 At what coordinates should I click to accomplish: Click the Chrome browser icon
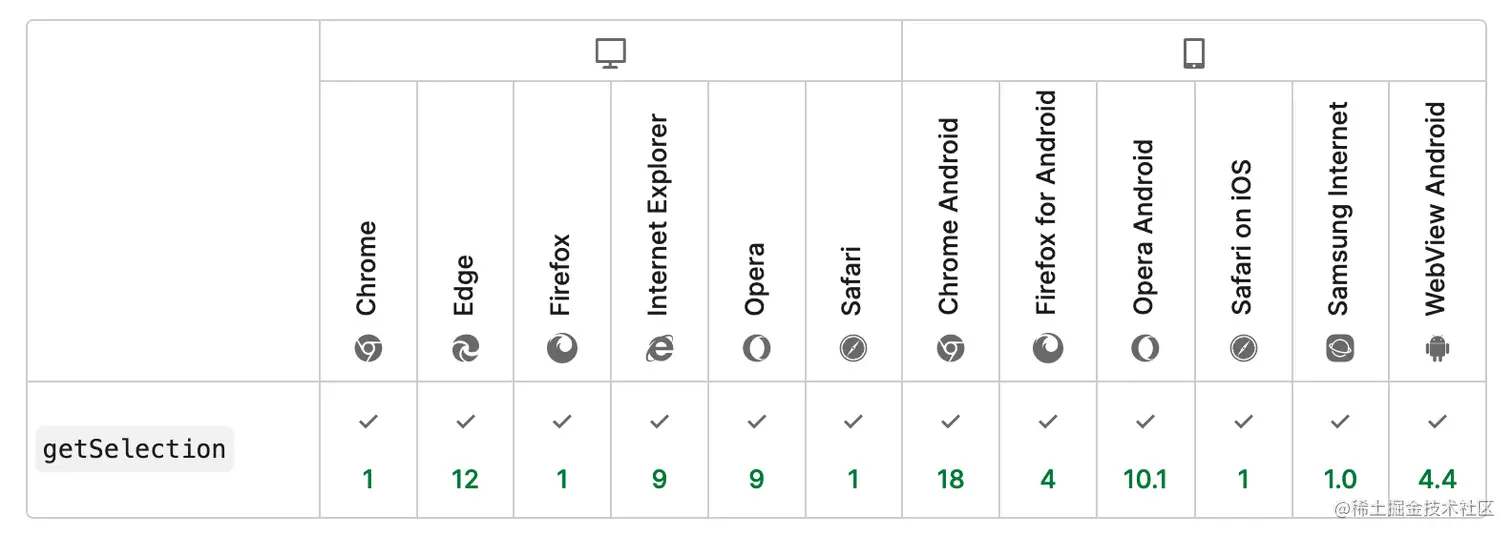[368, 348]
